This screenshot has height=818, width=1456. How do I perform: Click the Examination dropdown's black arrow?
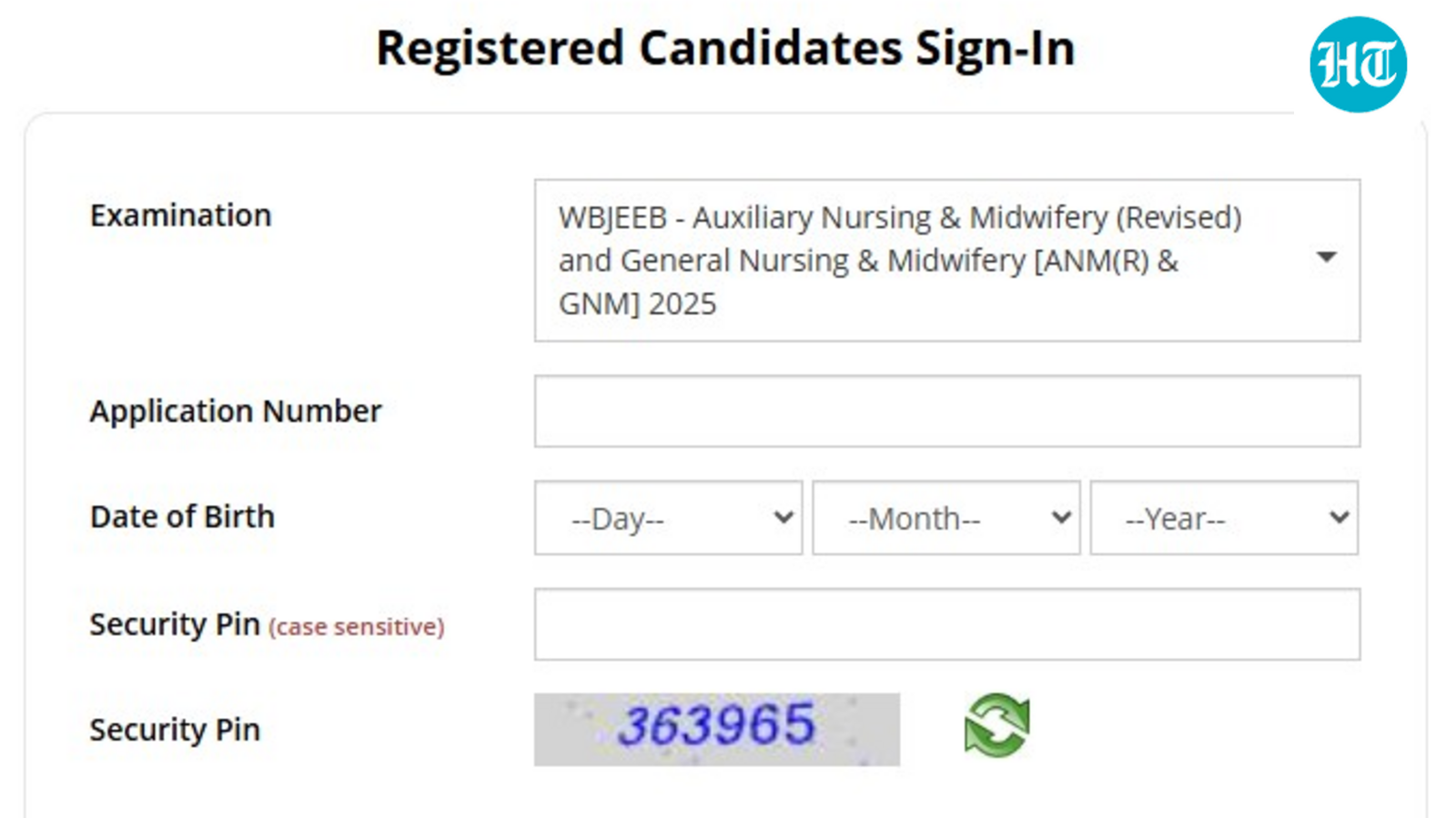click(1327, 258)
